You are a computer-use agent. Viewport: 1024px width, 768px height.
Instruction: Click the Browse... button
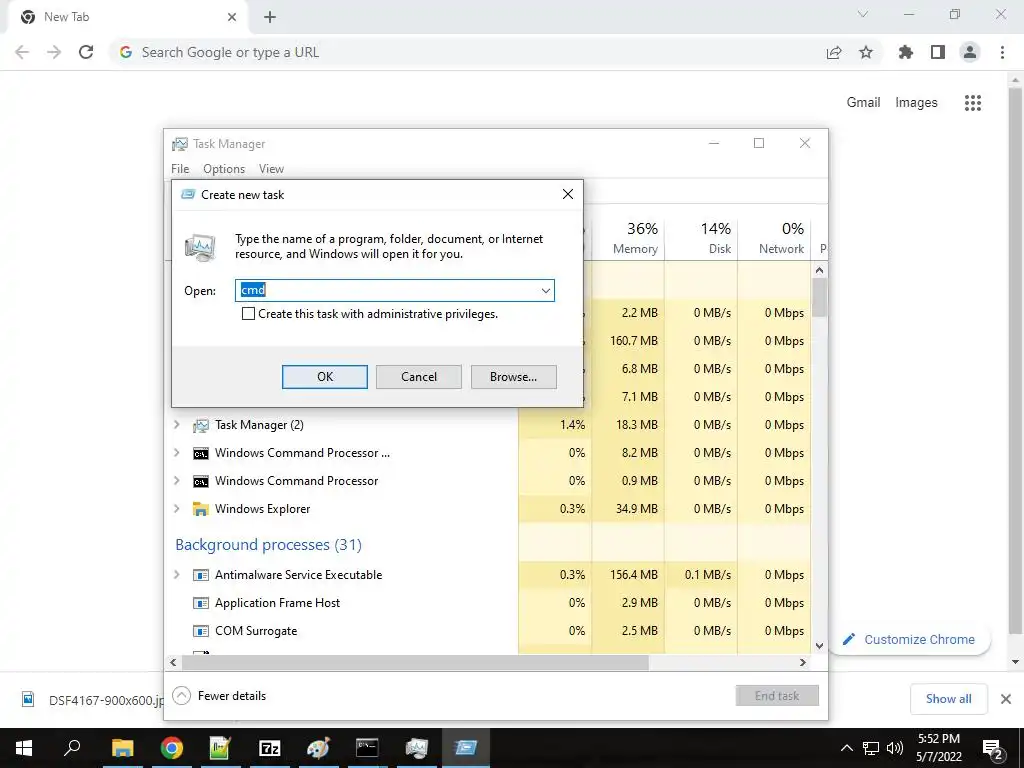tap(513, 377)
